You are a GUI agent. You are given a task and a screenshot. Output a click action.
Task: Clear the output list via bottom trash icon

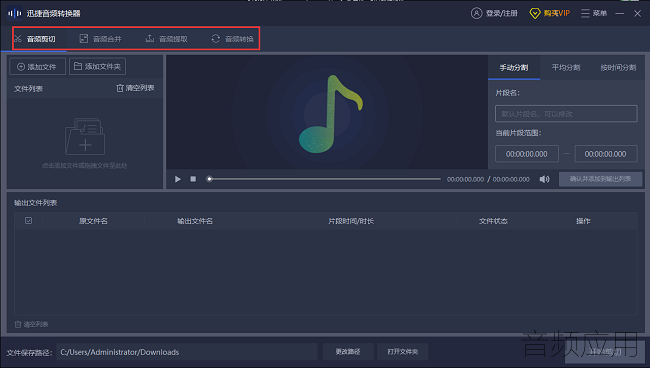(x=18, y=324)
